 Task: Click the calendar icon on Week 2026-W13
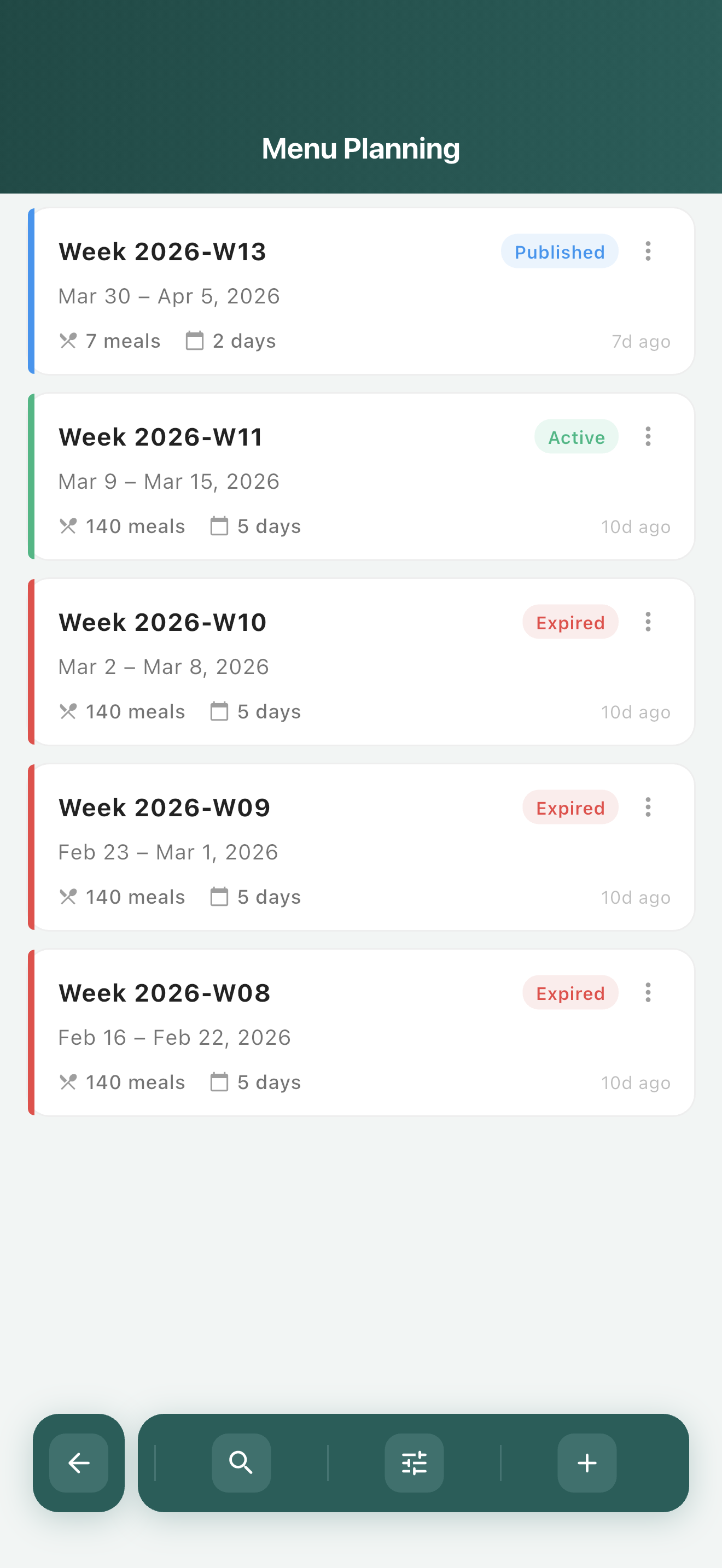click(x=195, y=340)
